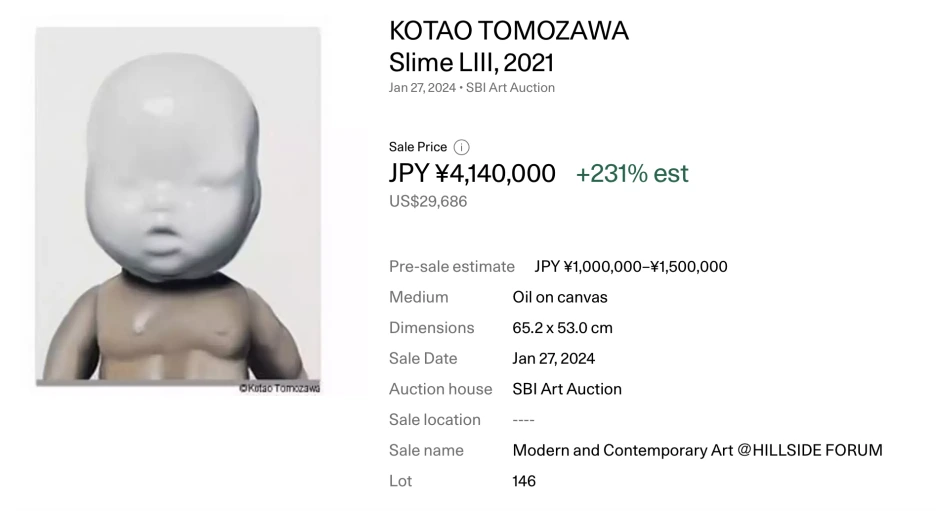This screenshot has width=936, height=511.
Task: Select the Slime LIII, 2021 title
Action: pos(472,63)
